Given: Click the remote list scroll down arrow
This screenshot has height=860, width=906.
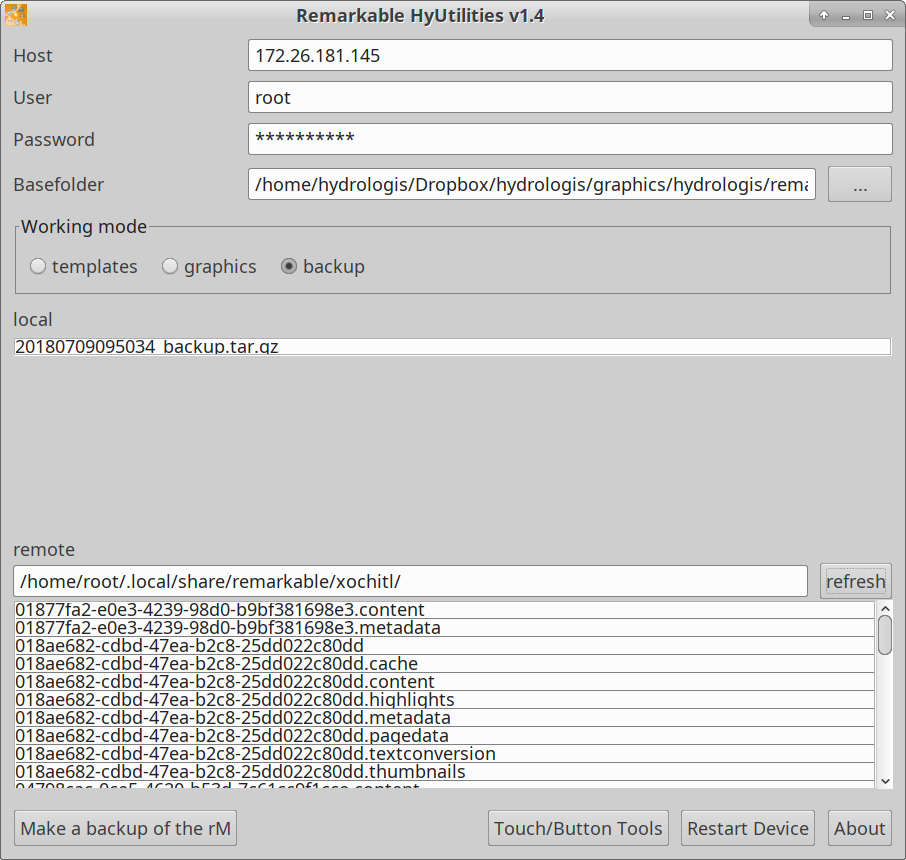Looking at the screenshot, I should click(x=885, y=781).
